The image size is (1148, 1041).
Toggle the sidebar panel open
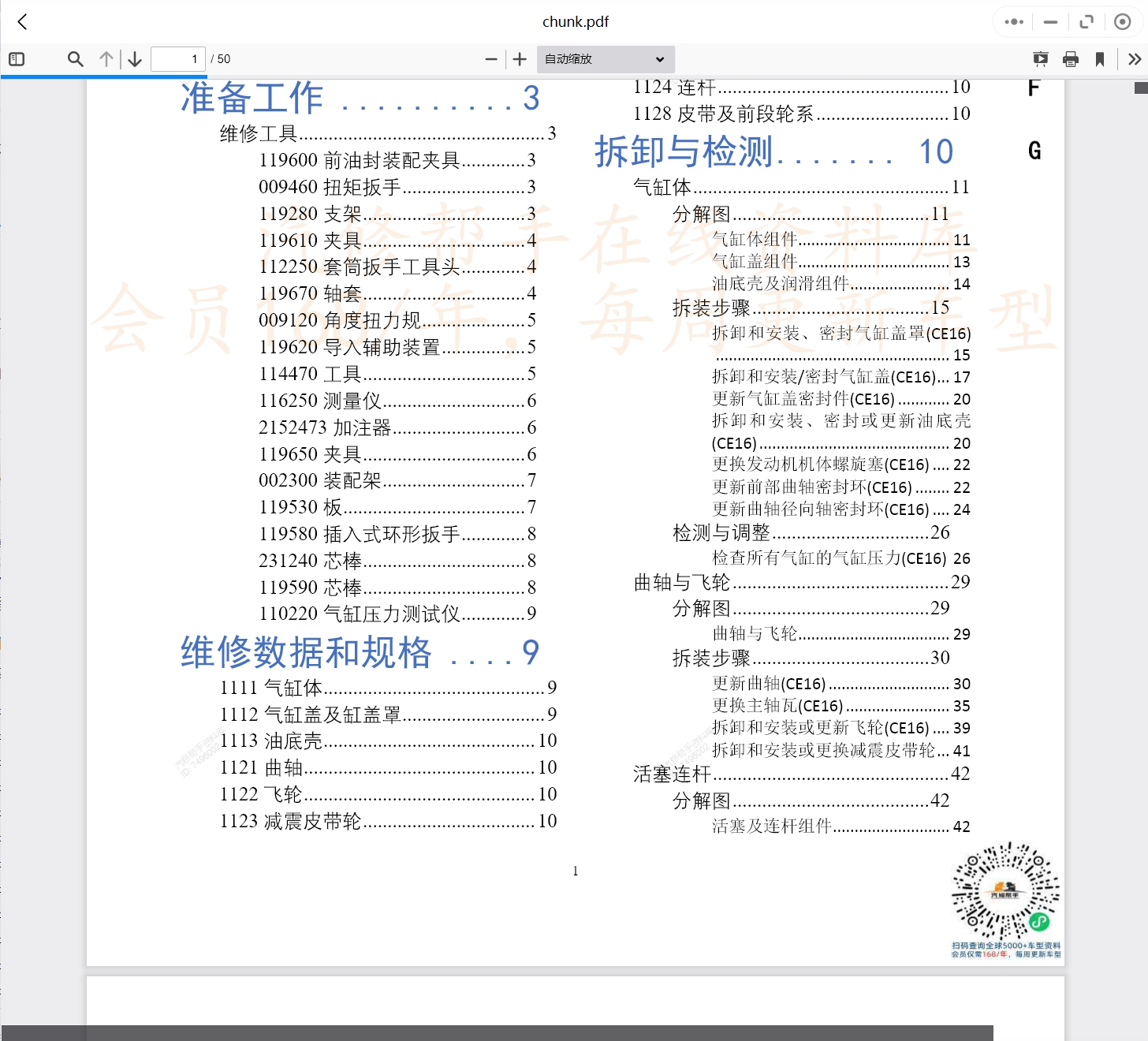17,58
